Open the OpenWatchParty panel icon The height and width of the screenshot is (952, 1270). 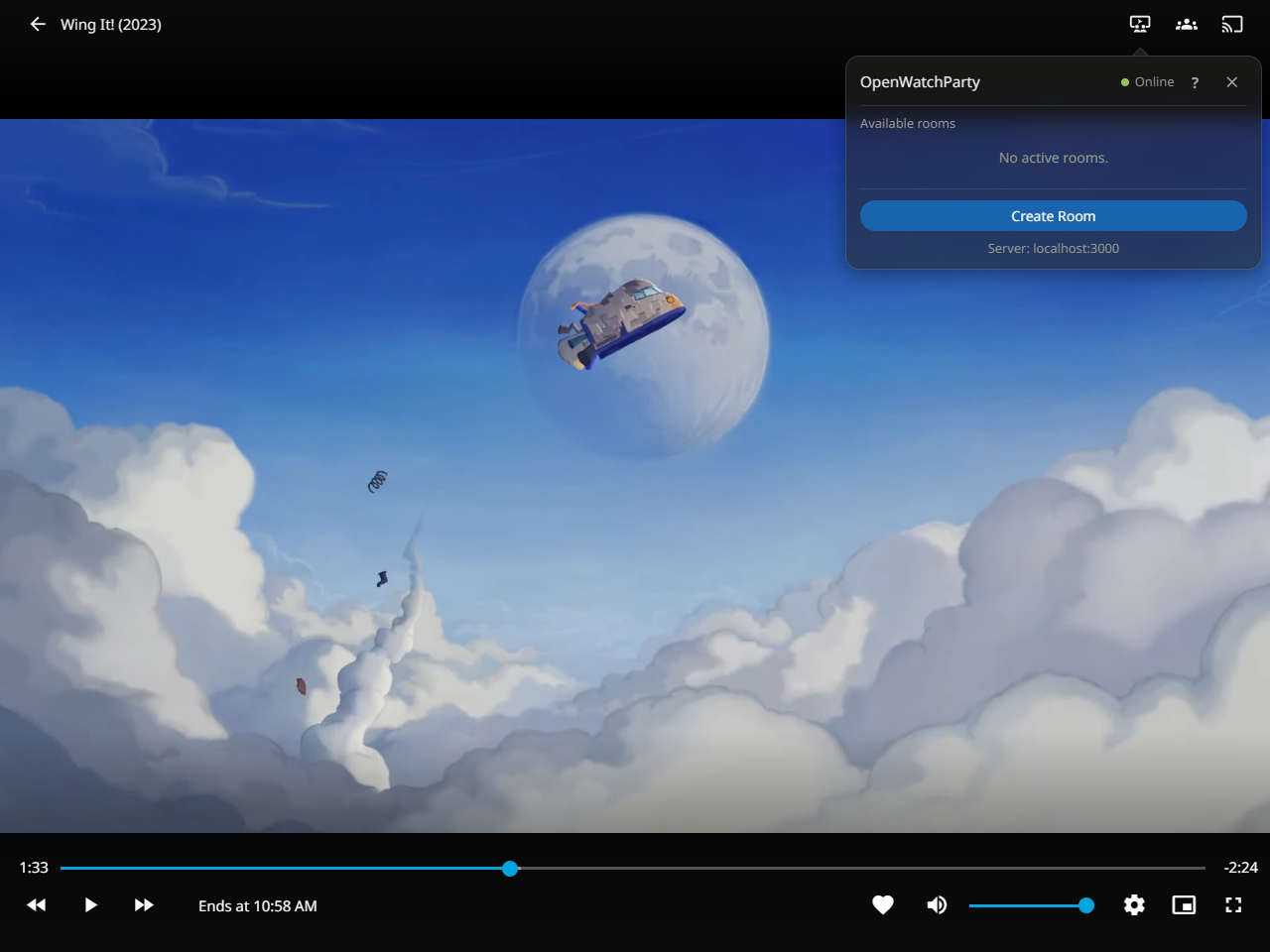point(1140,24)
